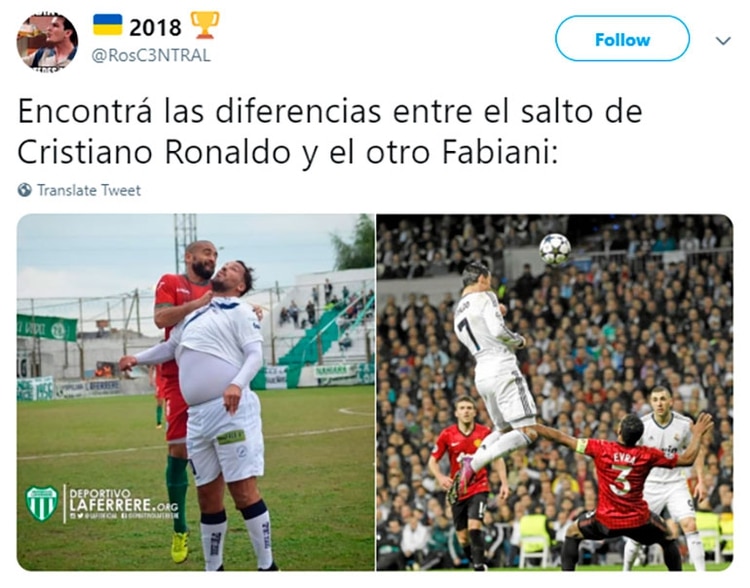Click the tweet text about Cristiano Ronaldo
The height and width of the screenshot is (588, 750).
pos(330,132)
